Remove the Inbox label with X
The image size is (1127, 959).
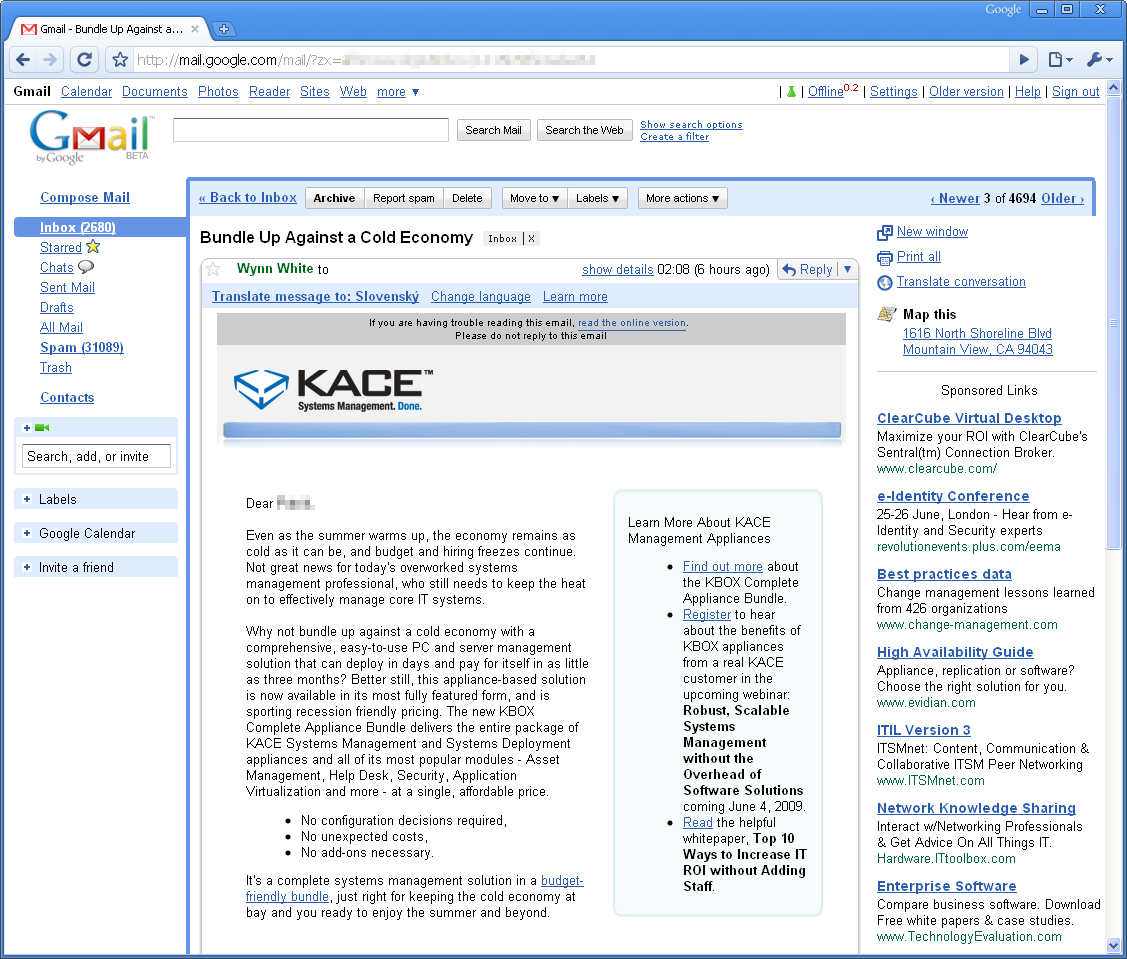click(532, 239)
